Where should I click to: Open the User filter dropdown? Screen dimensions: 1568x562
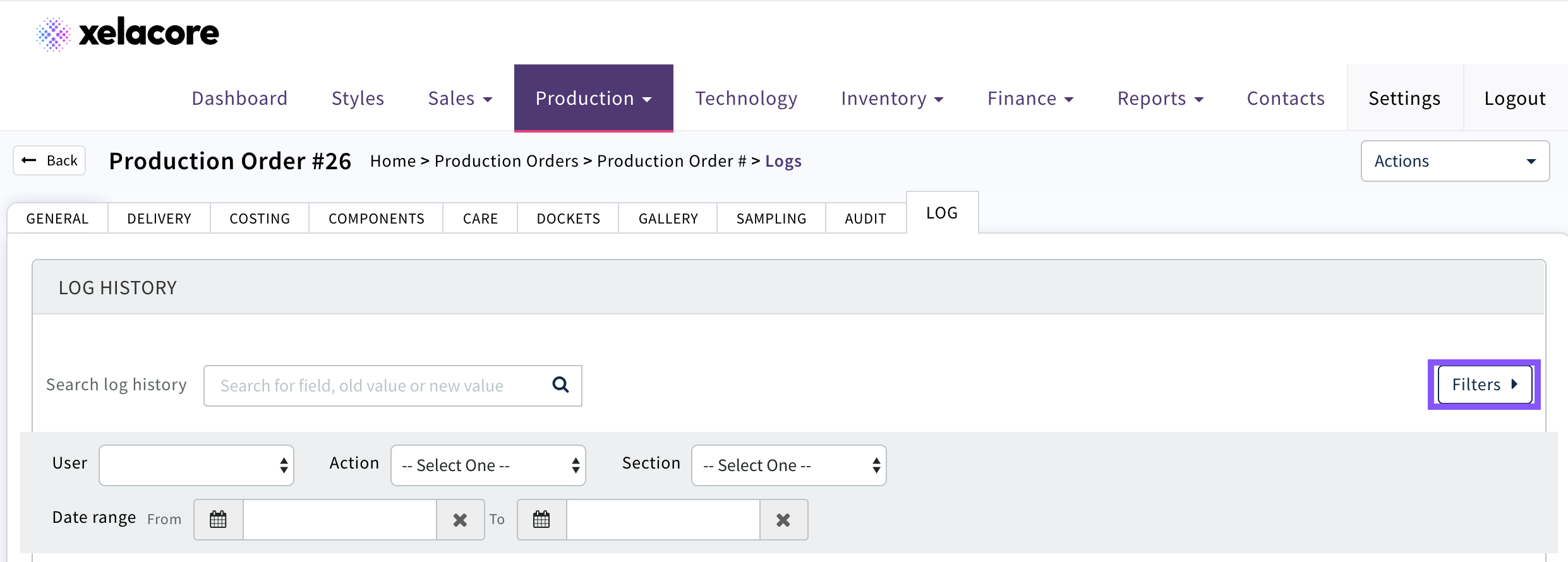pos(196,465)
